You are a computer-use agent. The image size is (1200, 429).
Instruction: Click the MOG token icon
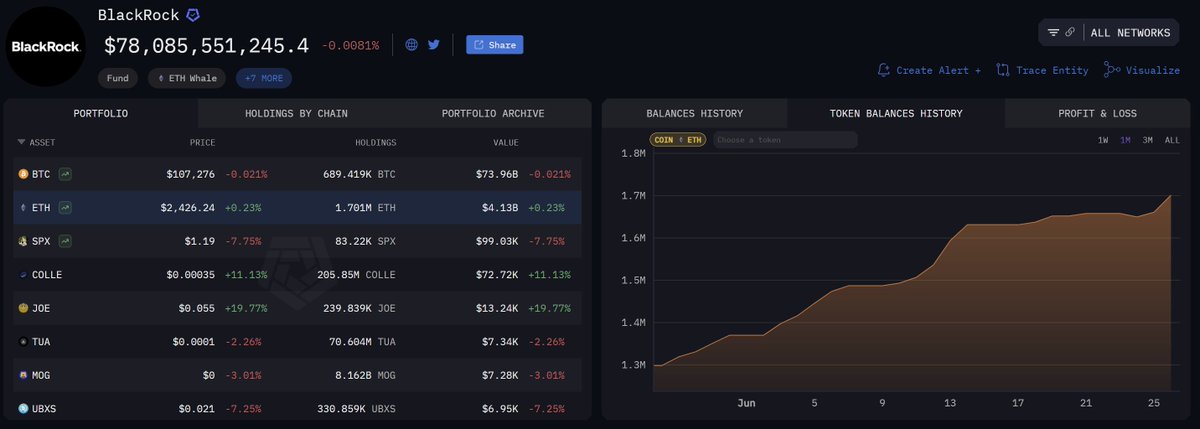[23, 375]
